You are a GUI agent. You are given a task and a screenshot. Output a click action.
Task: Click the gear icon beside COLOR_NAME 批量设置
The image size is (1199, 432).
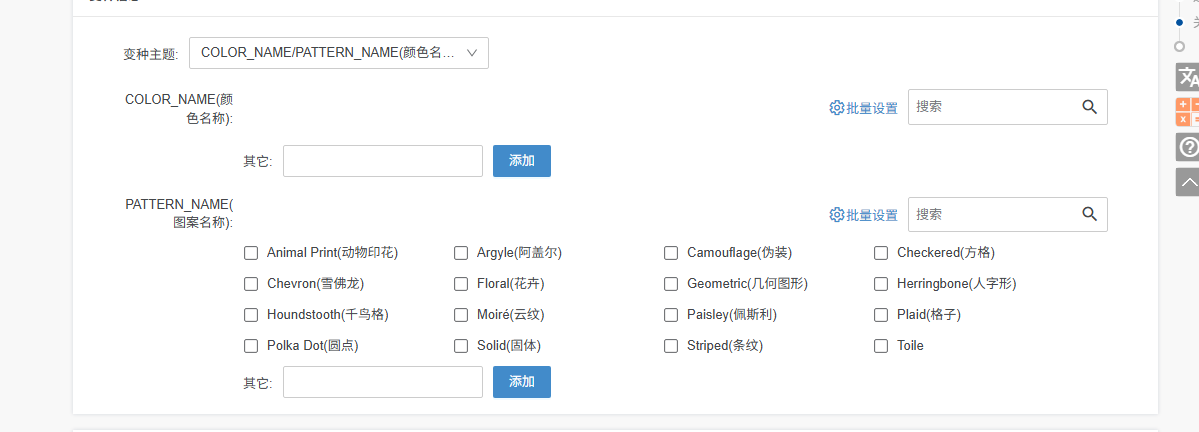click(x=837, y=108)
